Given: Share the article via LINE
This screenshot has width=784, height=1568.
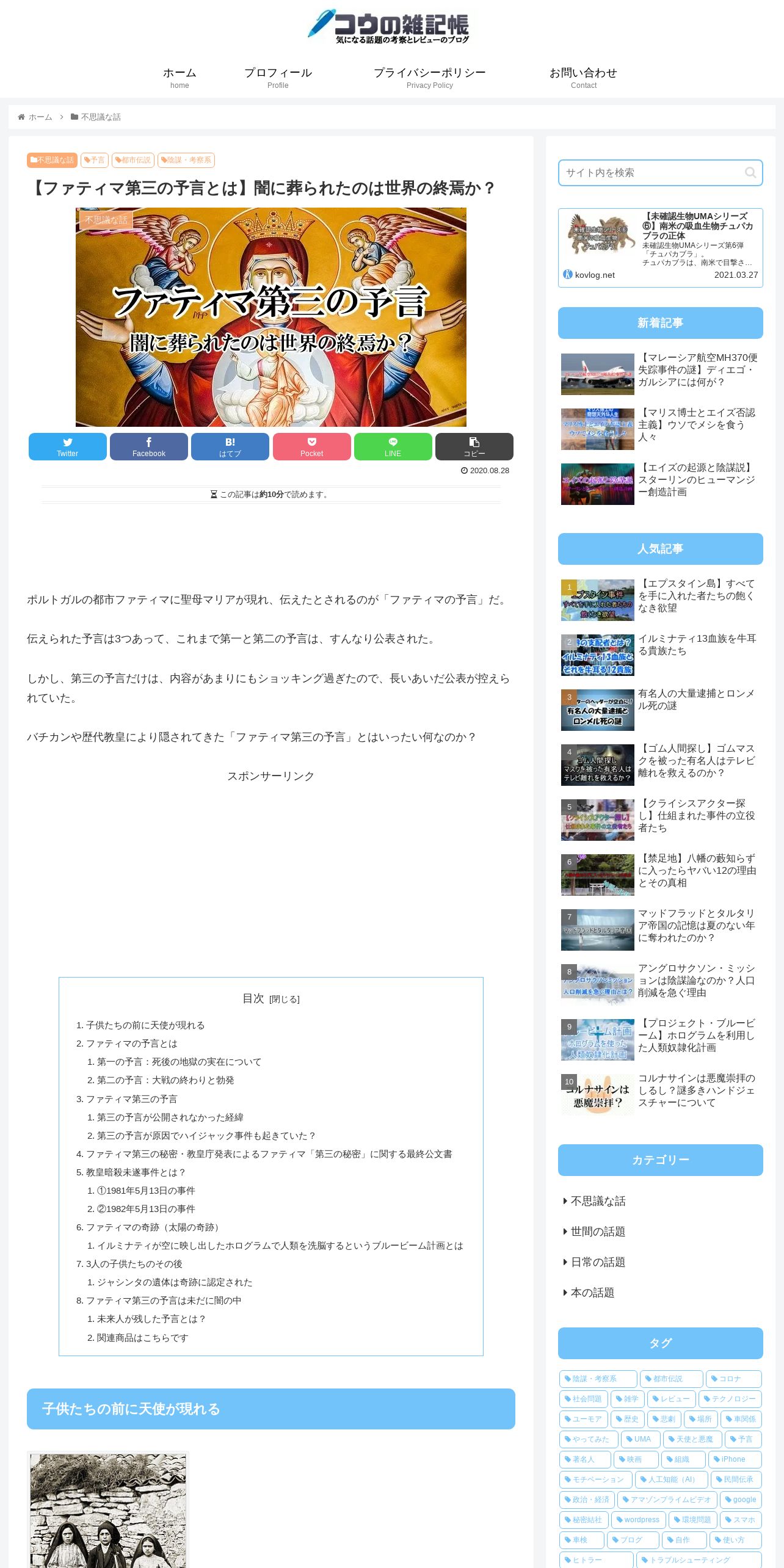Looking at the screenshot, I should (393, 446).
